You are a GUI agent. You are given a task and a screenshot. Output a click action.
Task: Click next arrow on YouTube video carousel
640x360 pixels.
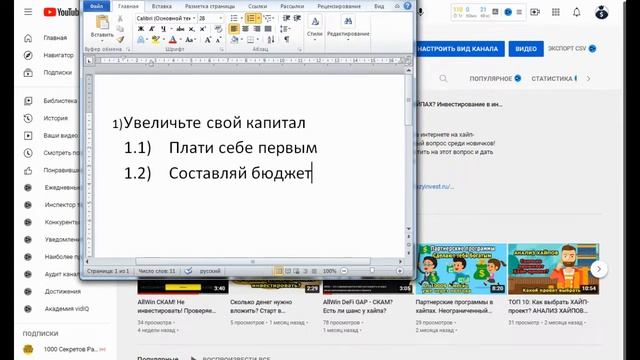coord(599,269)
